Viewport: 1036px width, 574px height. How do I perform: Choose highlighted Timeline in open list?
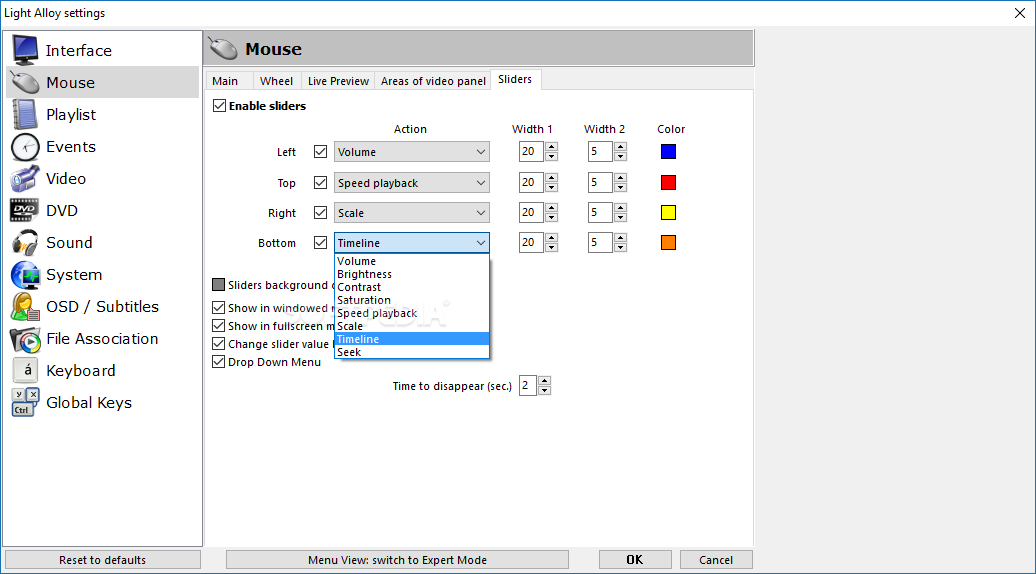pyautogui.click(x=412, y=339)
